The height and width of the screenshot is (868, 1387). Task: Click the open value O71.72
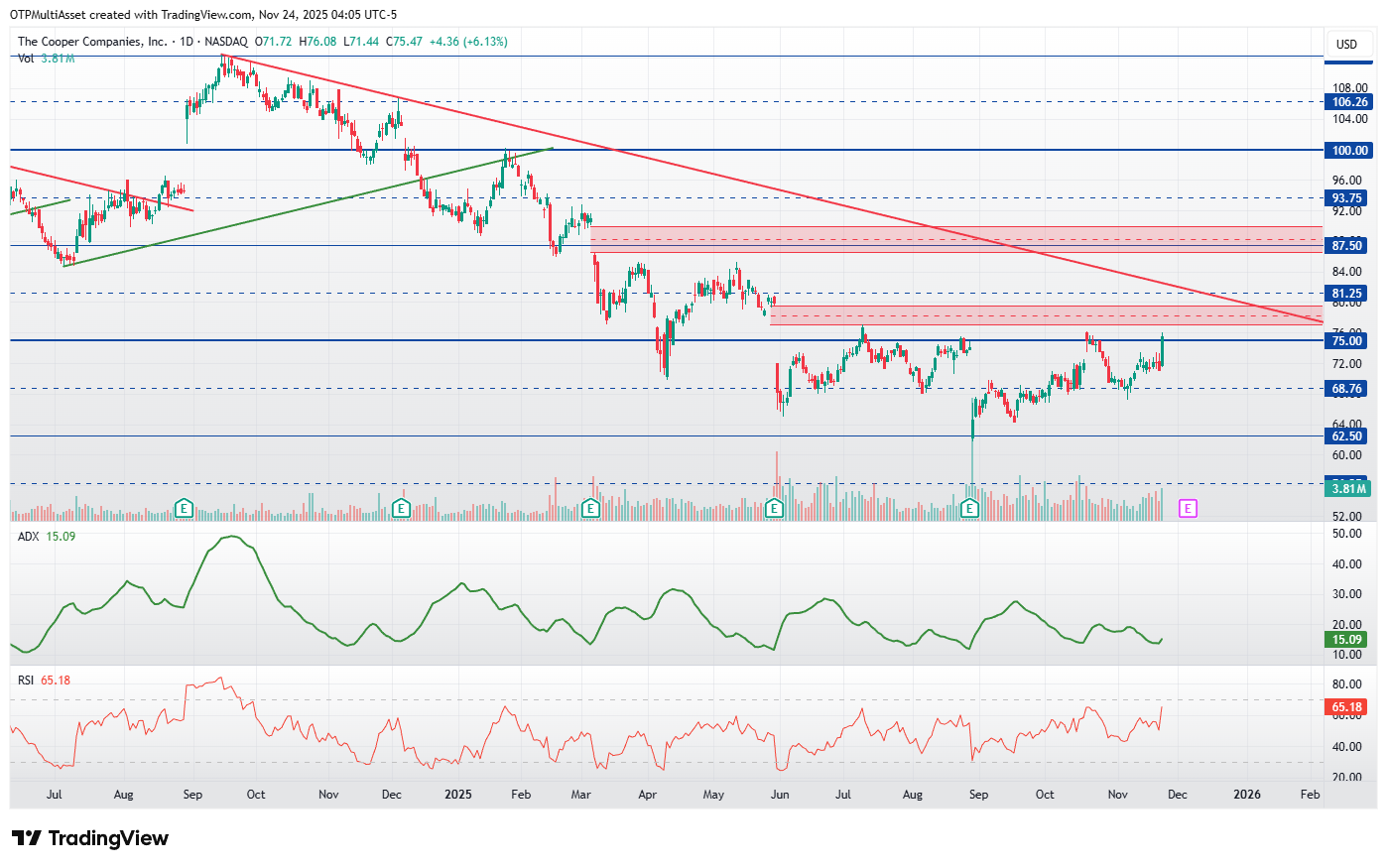(x=274, y=42)
